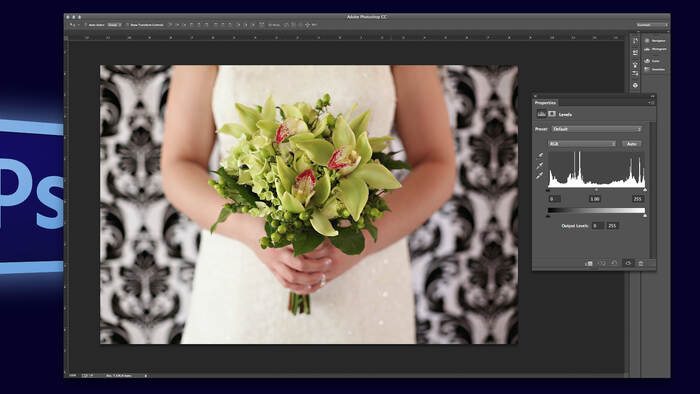This screenshot has height=394, width=700.
Task: Open the RGB channel dropdown
Action: pyautogui.click(x=582, y=144)
